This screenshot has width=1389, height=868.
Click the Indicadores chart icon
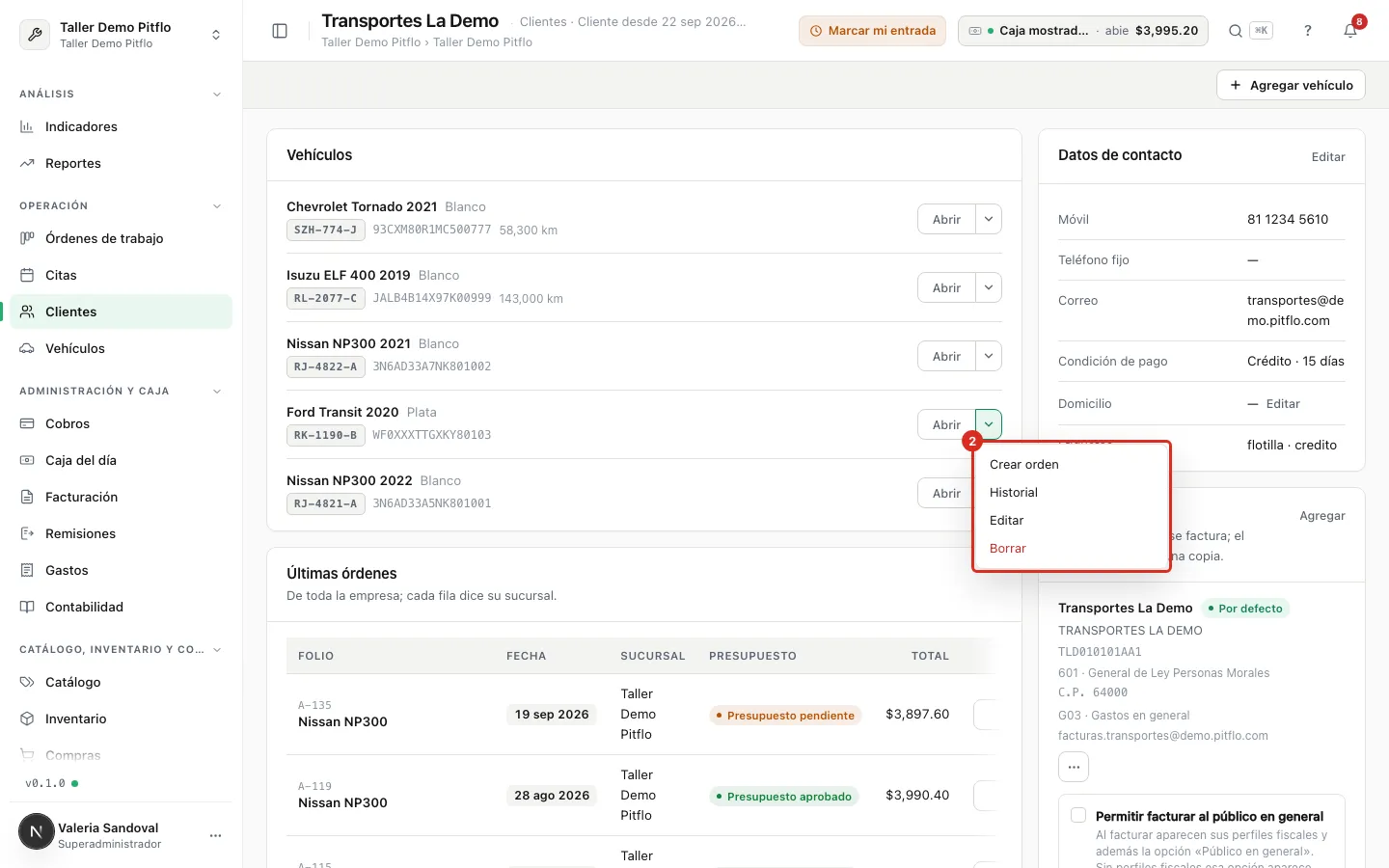(27, 126)
